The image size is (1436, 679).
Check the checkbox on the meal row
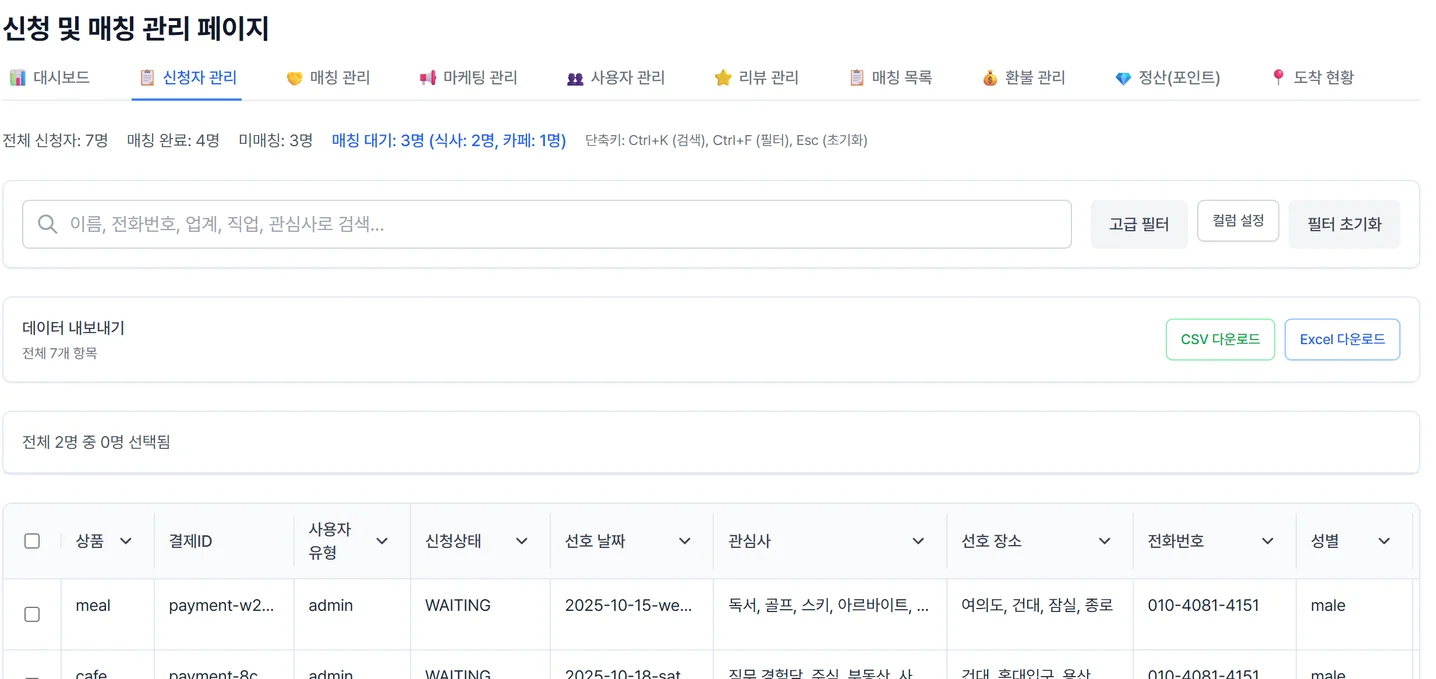pyautogui.click(x=32, y=612)
